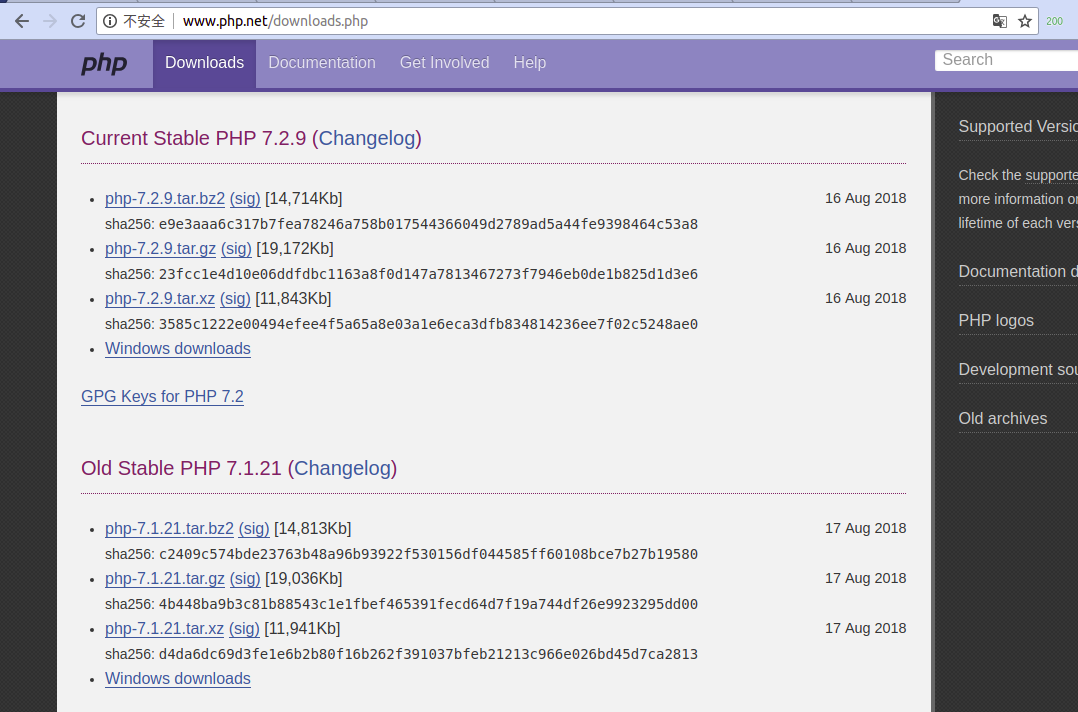Open the PHP 7.2.9 Changelog link
Screen dimensions: 1078x712
tap(367, 138)
